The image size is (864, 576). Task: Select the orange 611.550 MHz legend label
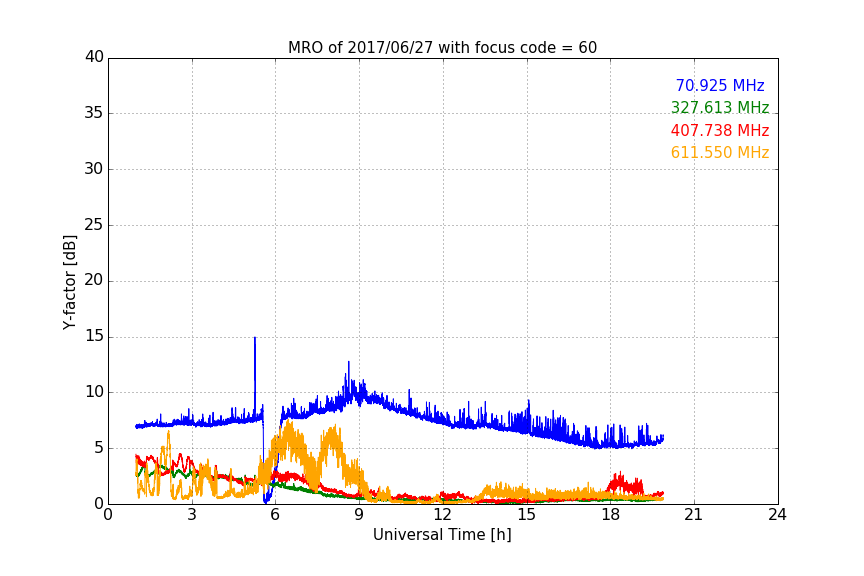click(x=720, y=152)
